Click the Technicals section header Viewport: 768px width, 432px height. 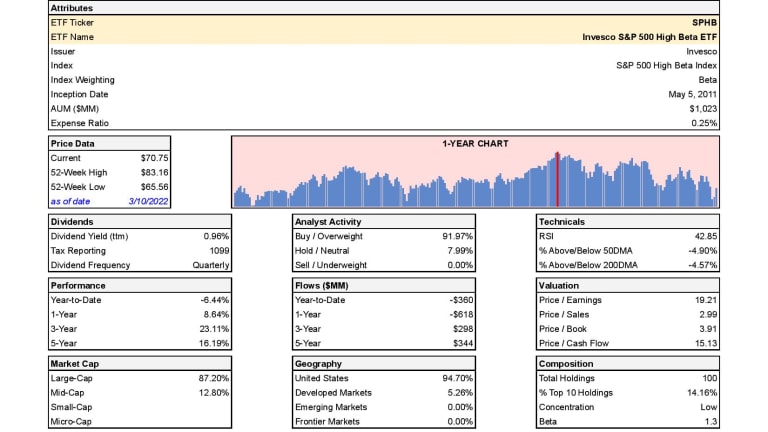(561, 222)
